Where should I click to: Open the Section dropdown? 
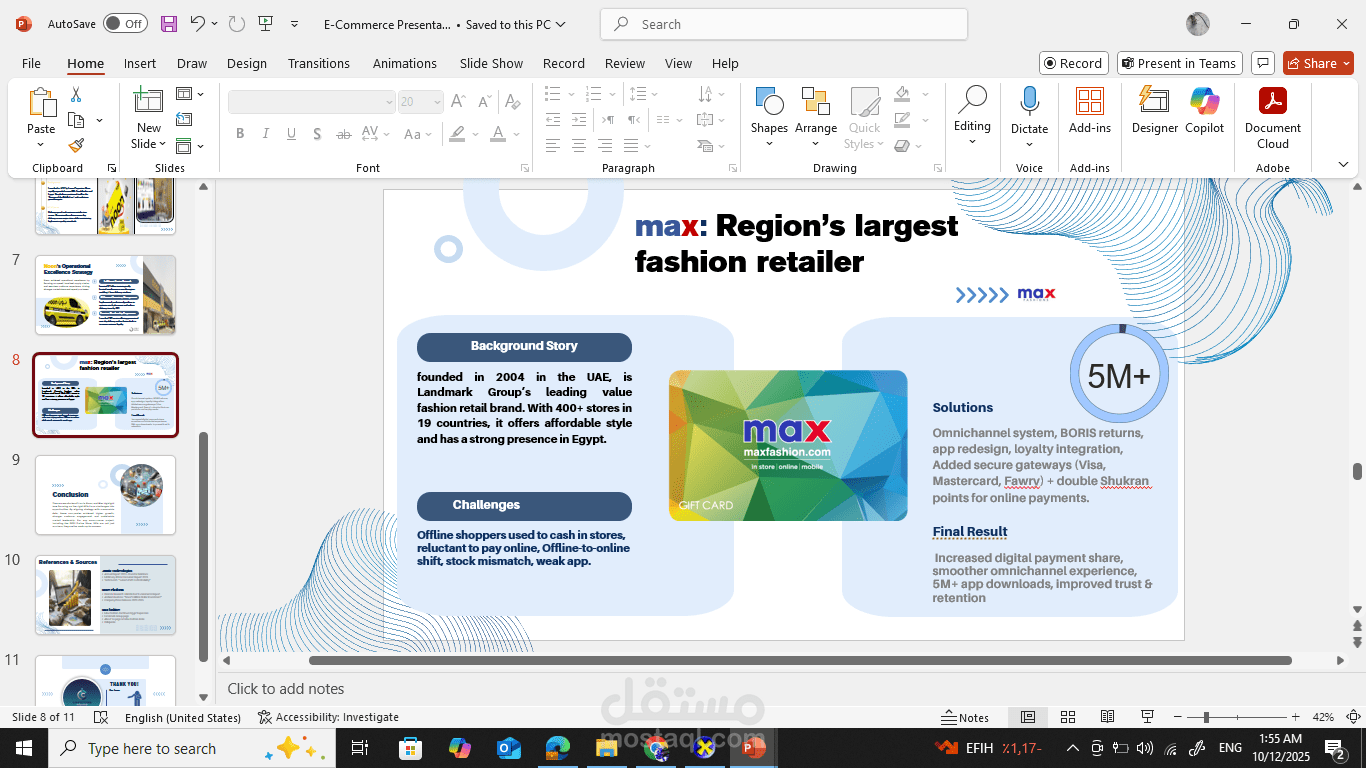190,146
